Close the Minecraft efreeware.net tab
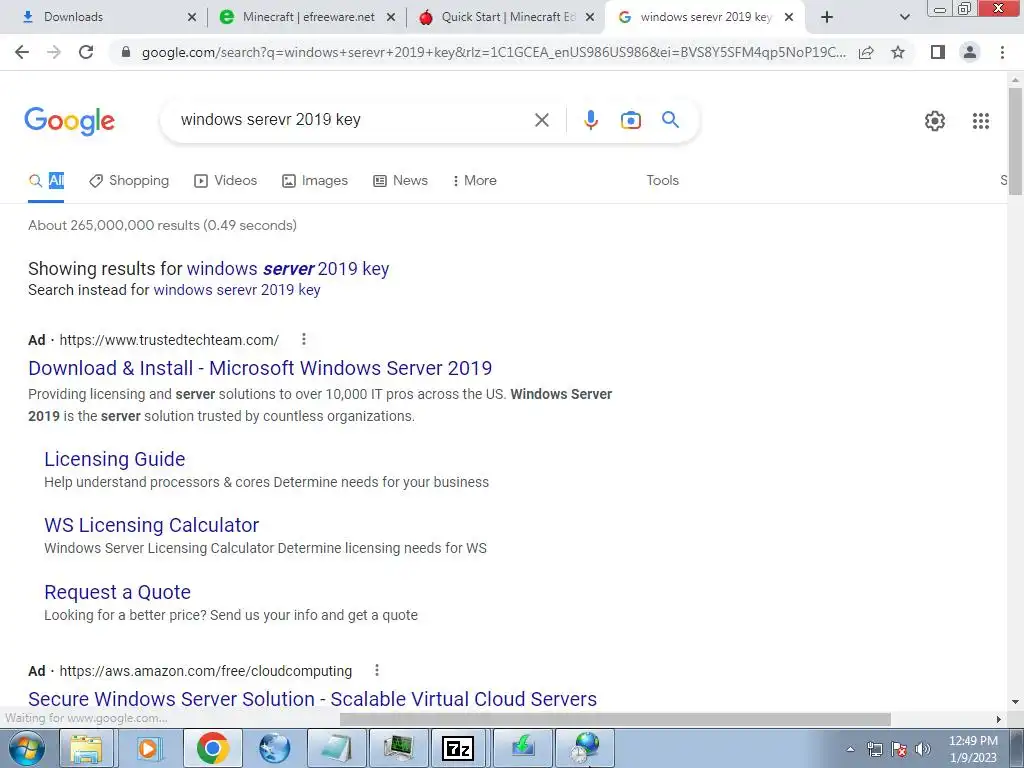The image size is (1024, 768). (391, 18)
